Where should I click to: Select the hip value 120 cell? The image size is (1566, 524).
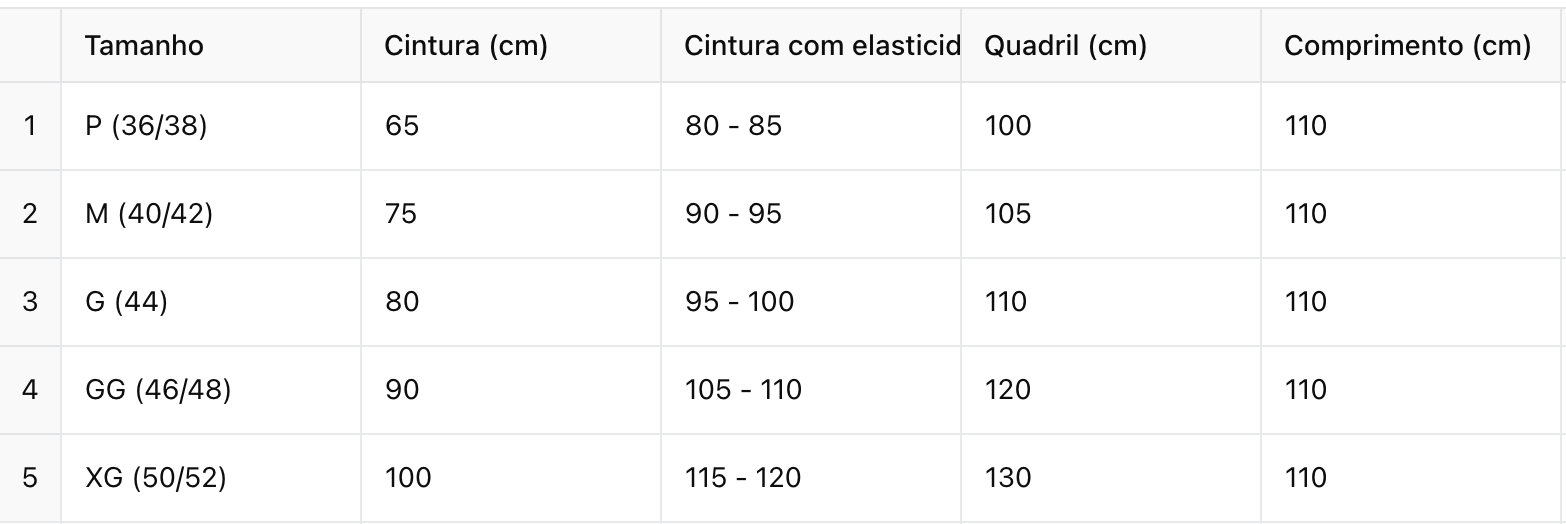pos(1111,390)
